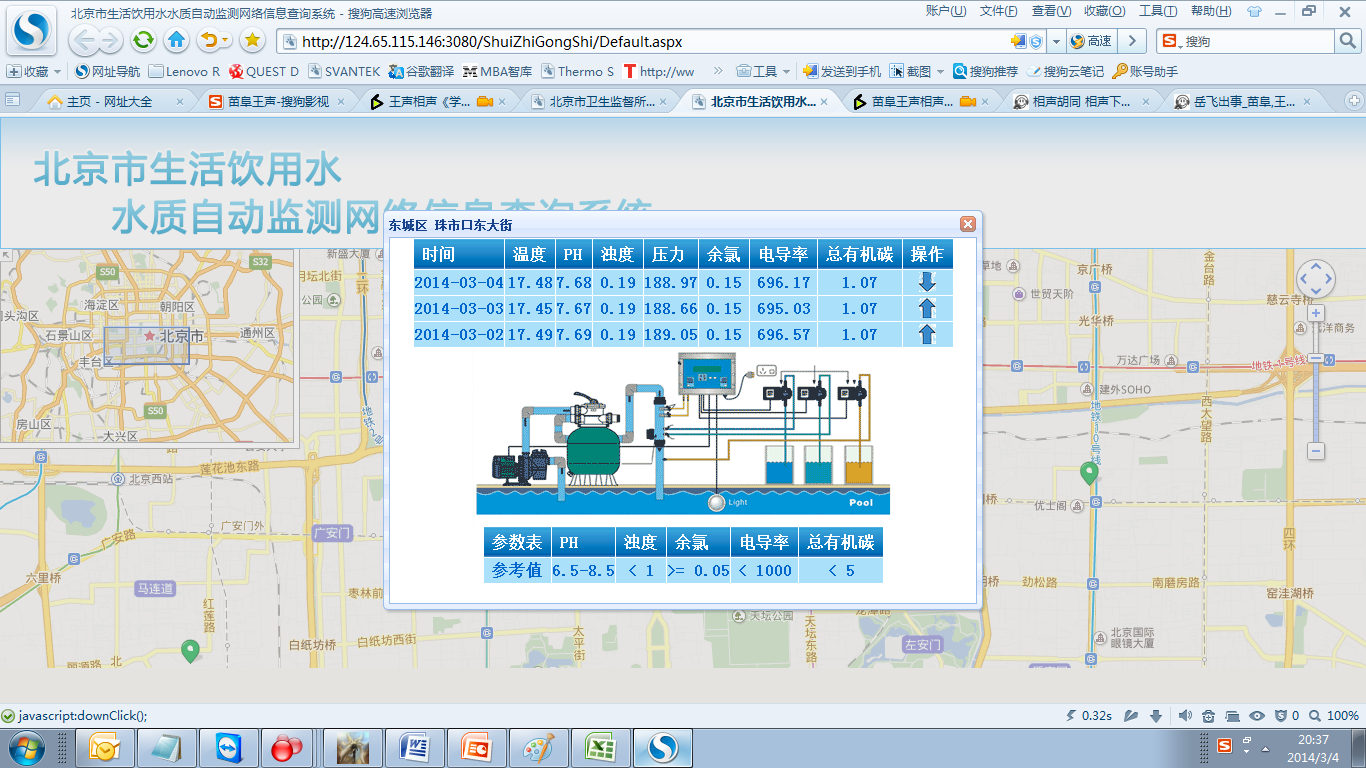The image size is (1366, 768).
Task: Click the system clock 20:37
Action: pyautogui.click(x=1313, y=740)
